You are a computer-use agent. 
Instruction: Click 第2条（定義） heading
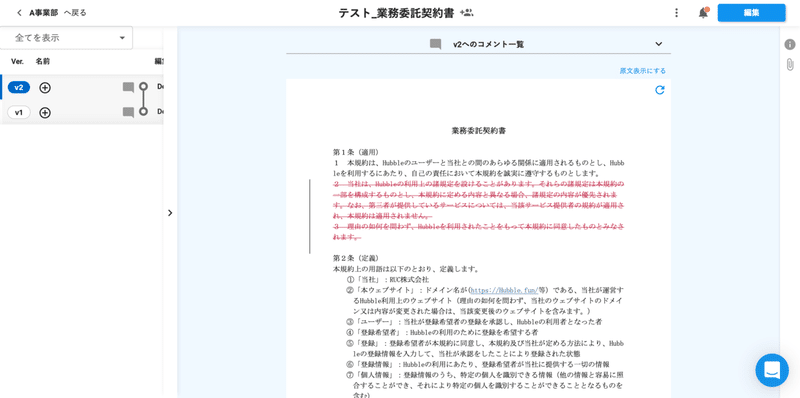[356, 258]
